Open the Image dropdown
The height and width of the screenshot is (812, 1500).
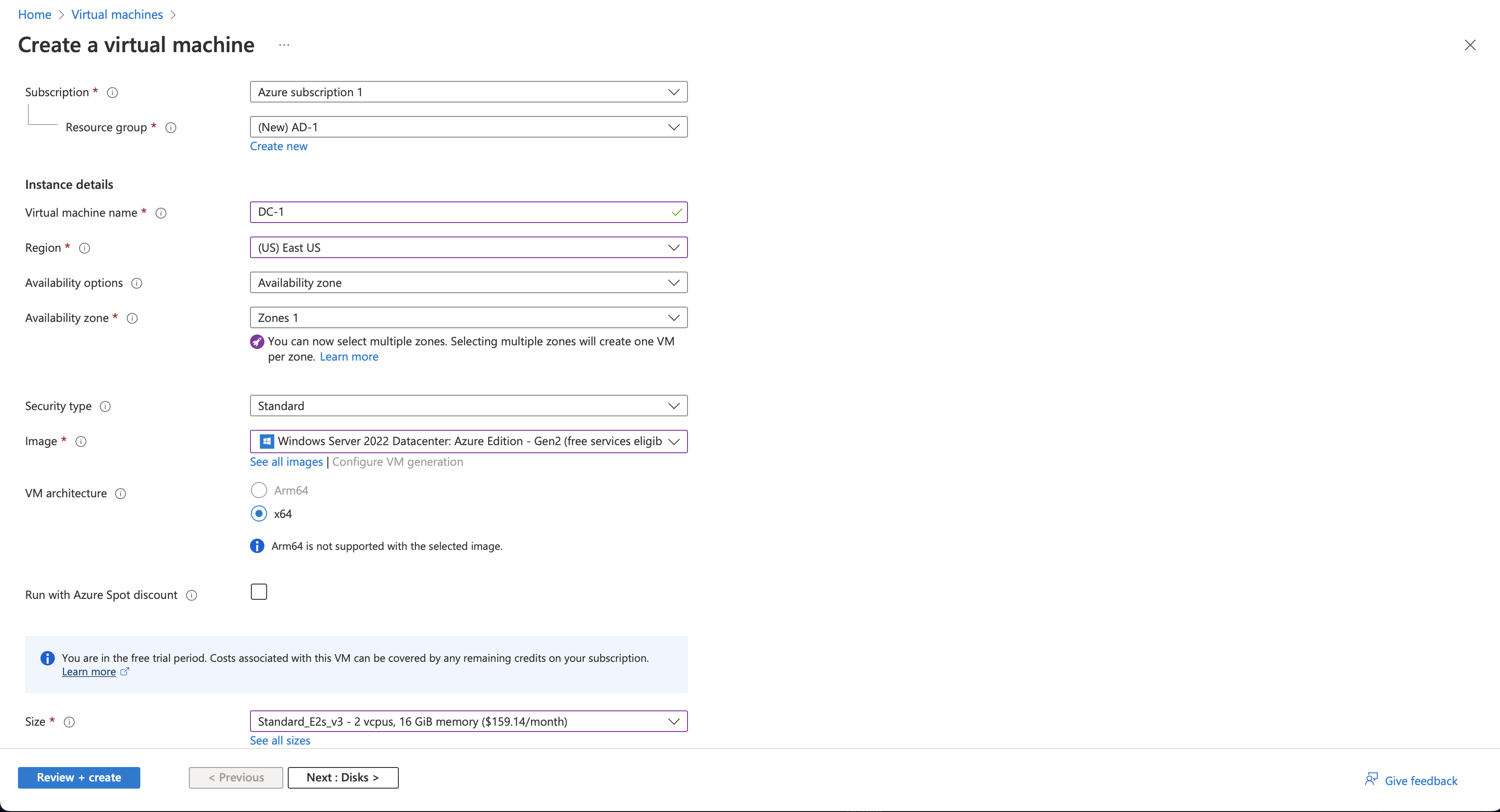(469, 441)
